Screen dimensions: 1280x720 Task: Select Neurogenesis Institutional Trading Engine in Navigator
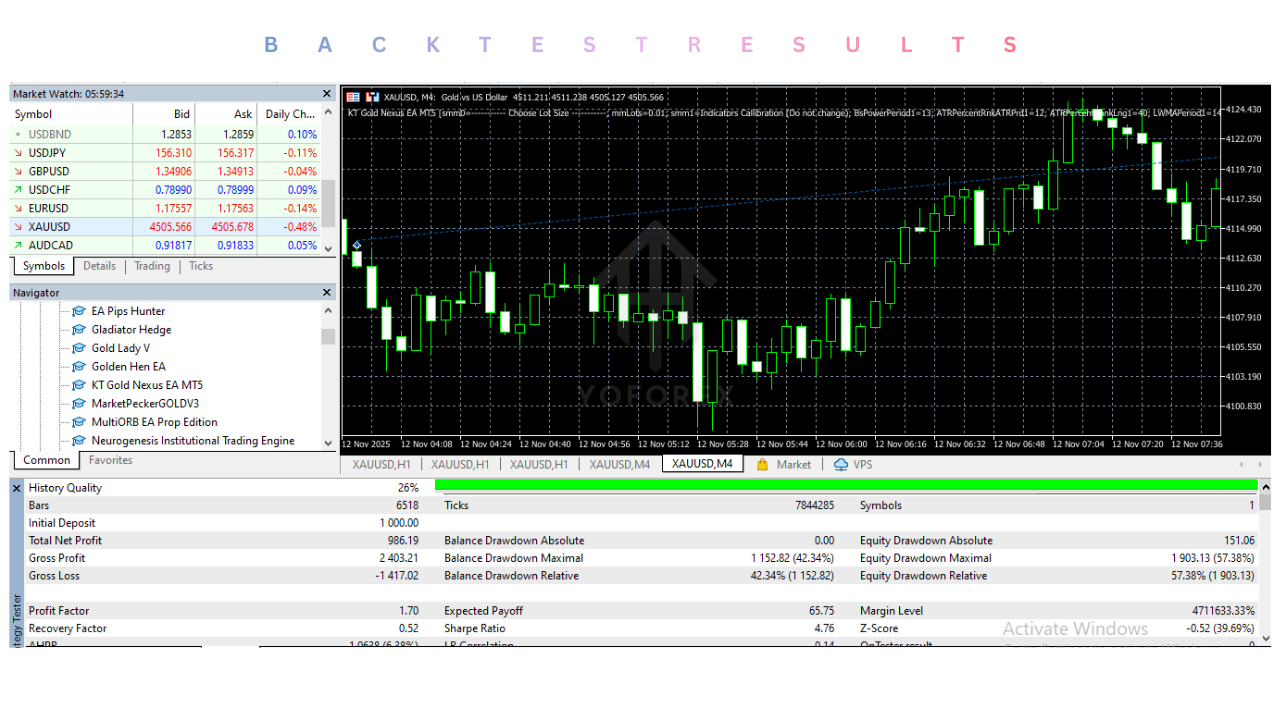point(192,441)
